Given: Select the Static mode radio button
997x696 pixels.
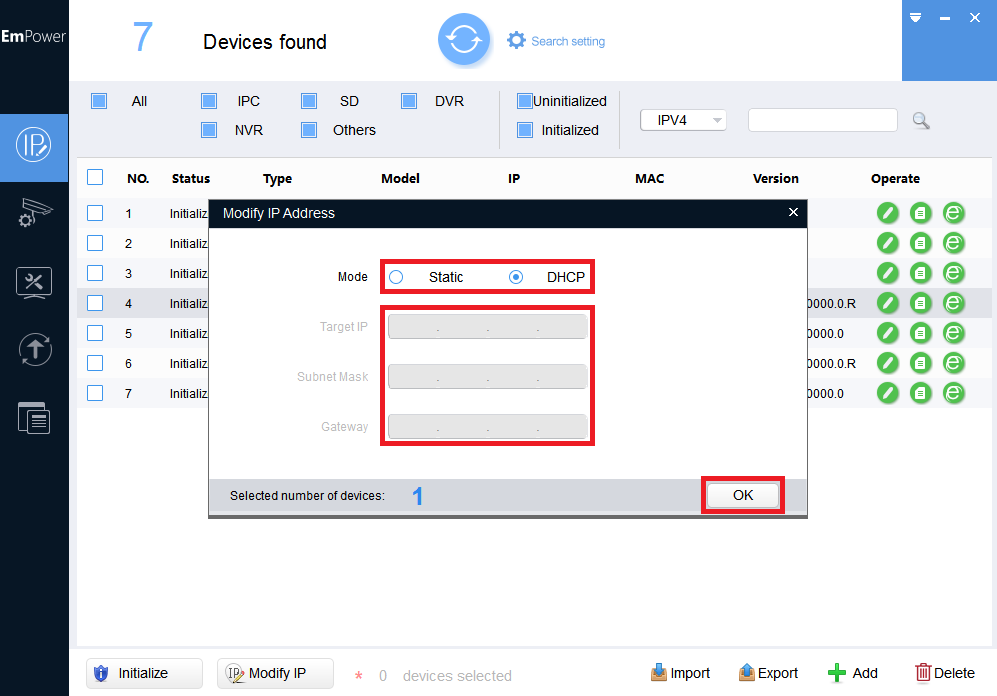Looking at the screenshot, I should pos(396,277).
